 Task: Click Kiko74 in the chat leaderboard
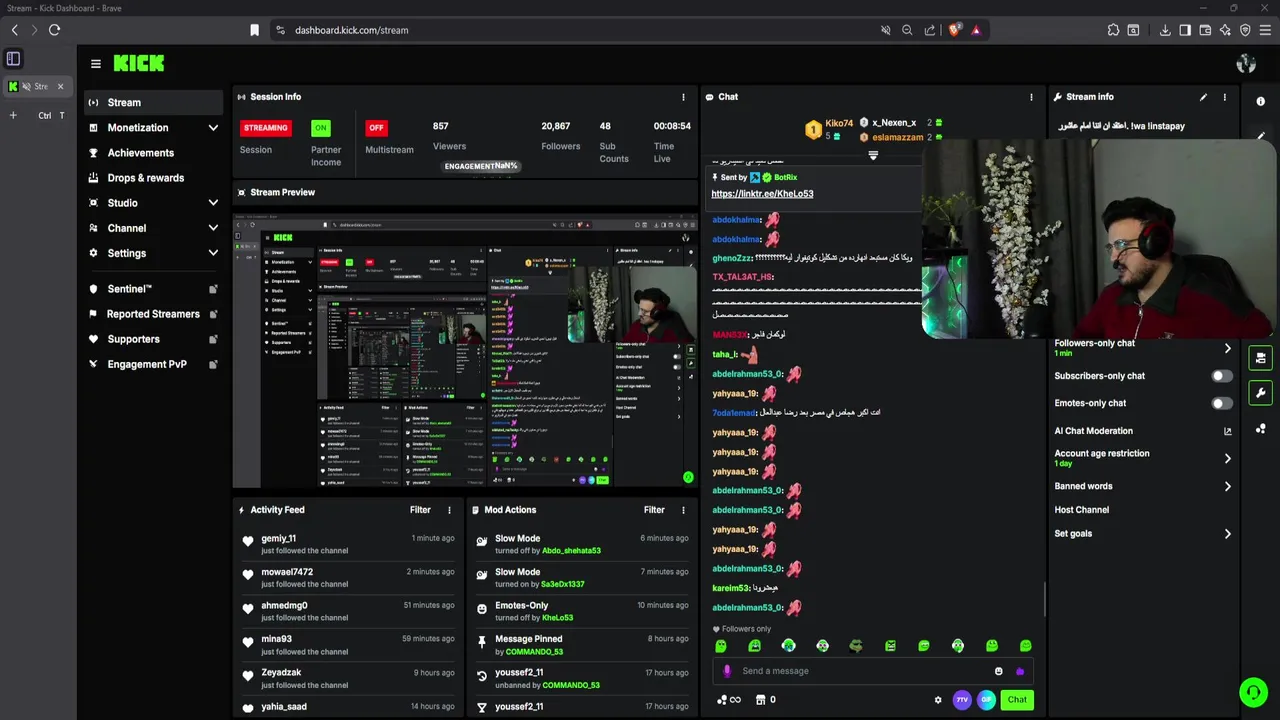pyautogui.click(x=839, y=124)
